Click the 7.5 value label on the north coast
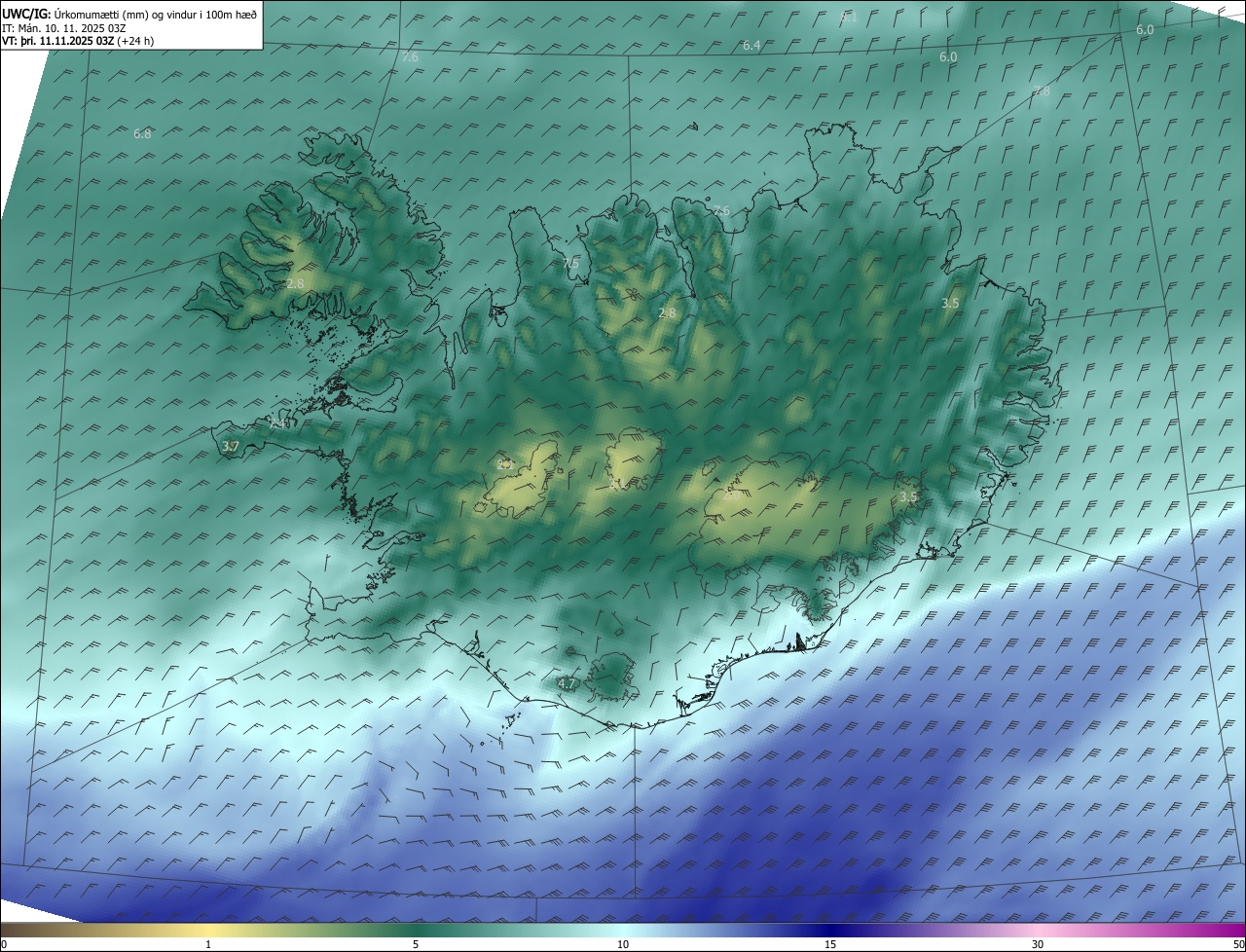 [570, 264]
